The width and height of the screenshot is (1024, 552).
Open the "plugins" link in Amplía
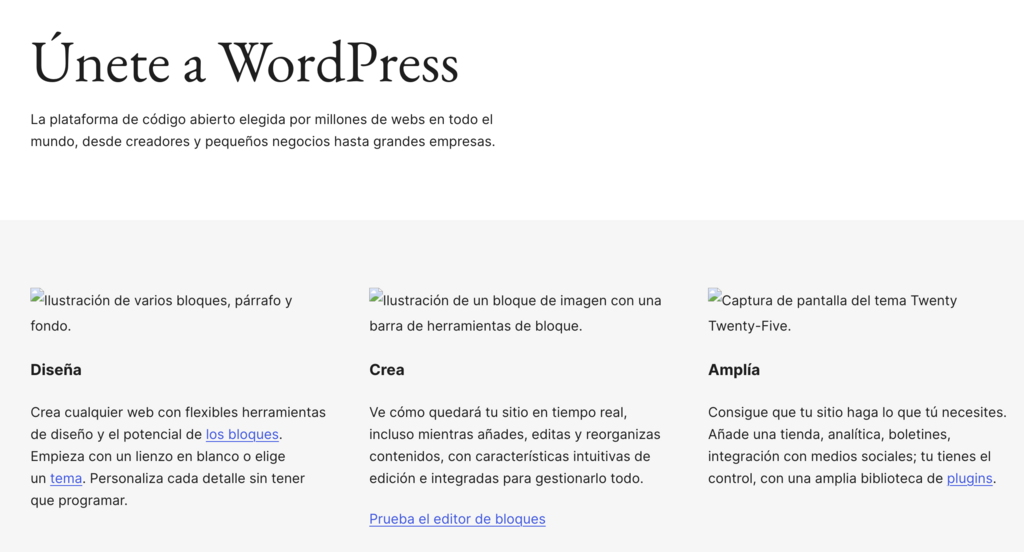970,478
